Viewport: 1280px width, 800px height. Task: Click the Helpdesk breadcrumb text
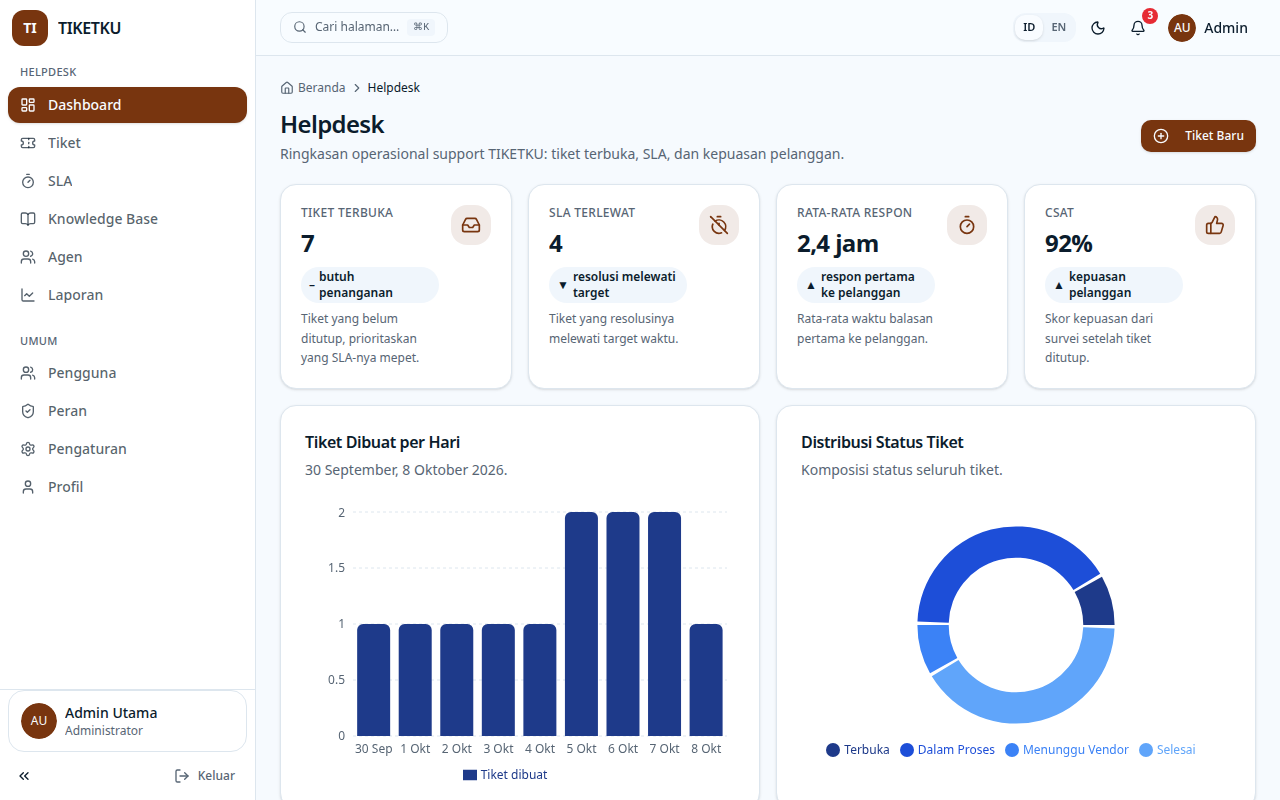coord(394,88)
